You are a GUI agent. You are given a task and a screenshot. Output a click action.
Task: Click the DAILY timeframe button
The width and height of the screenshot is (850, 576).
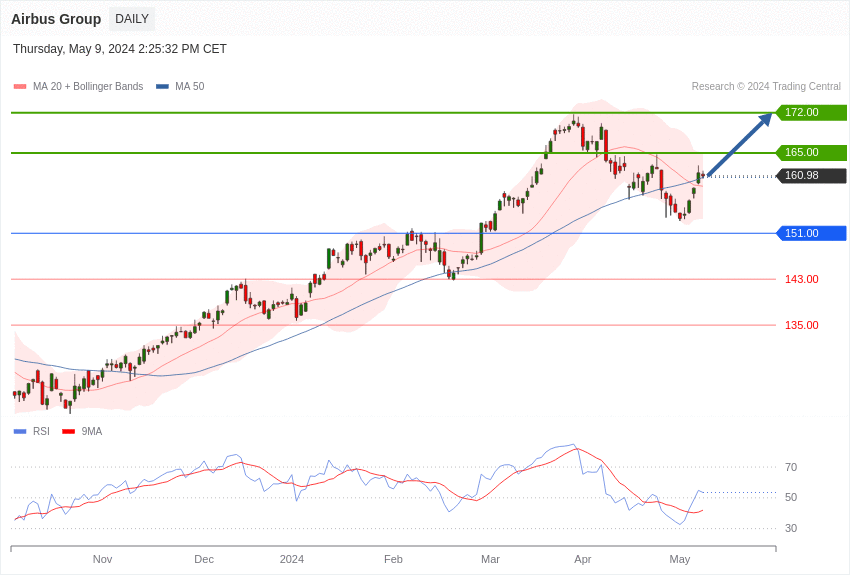click(132, 19)
